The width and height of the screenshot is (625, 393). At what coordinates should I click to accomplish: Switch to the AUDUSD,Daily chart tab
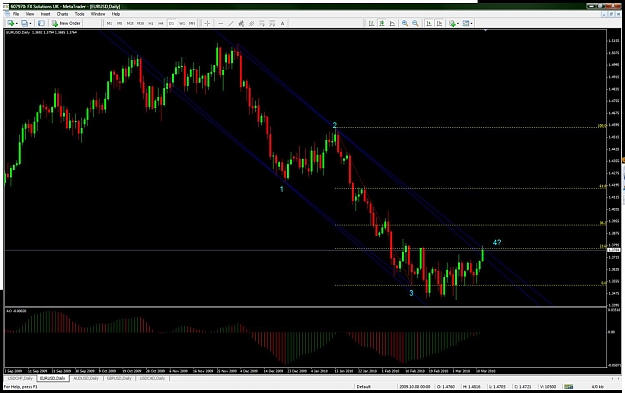point(86,378)
